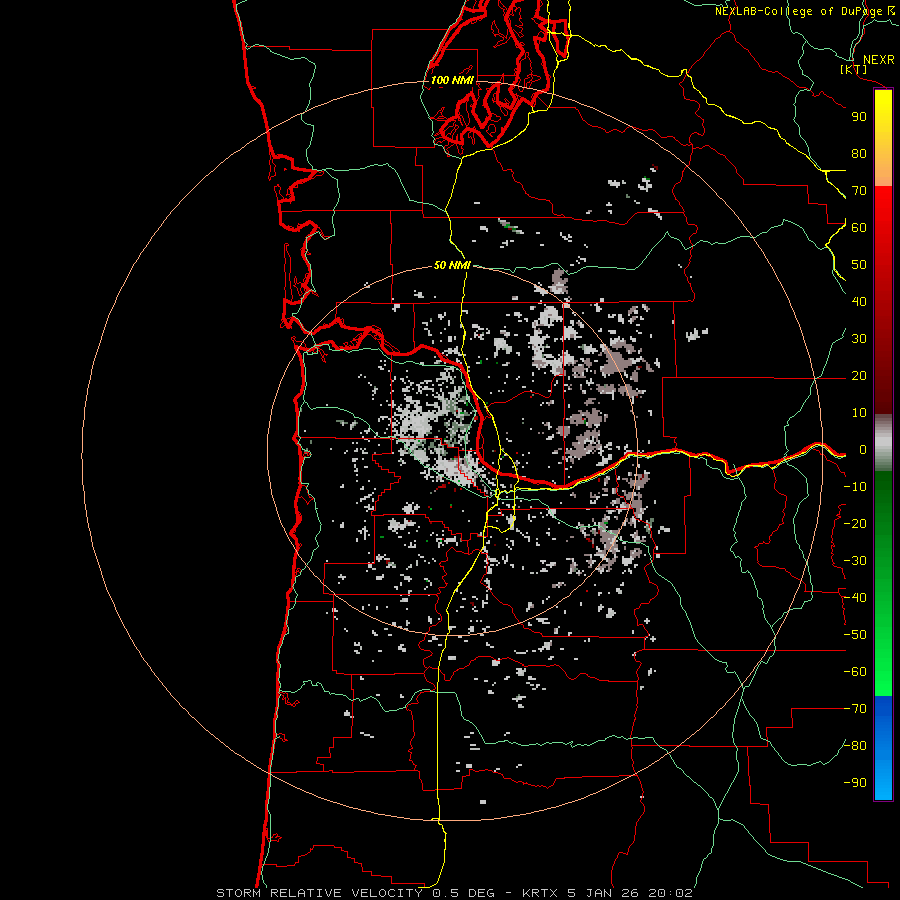The height and width of the screenshot is (900, 900).
Task: Select the -60 value on velocity scale
Action: [x=855, y=672]
